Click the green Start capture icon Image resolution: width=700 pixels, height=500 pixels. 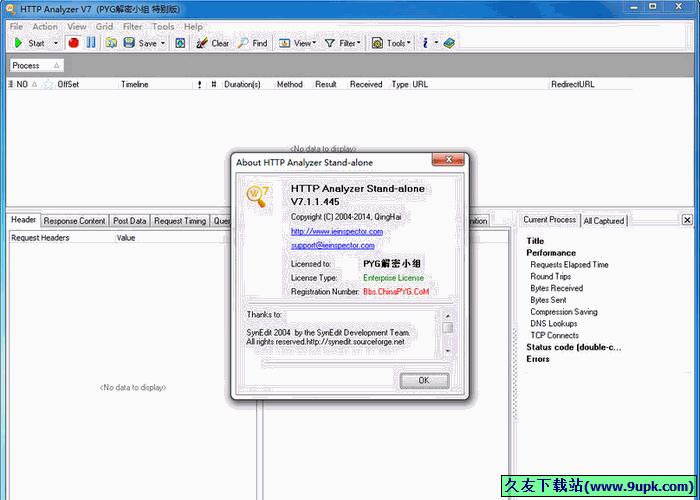tap(18, 43)
